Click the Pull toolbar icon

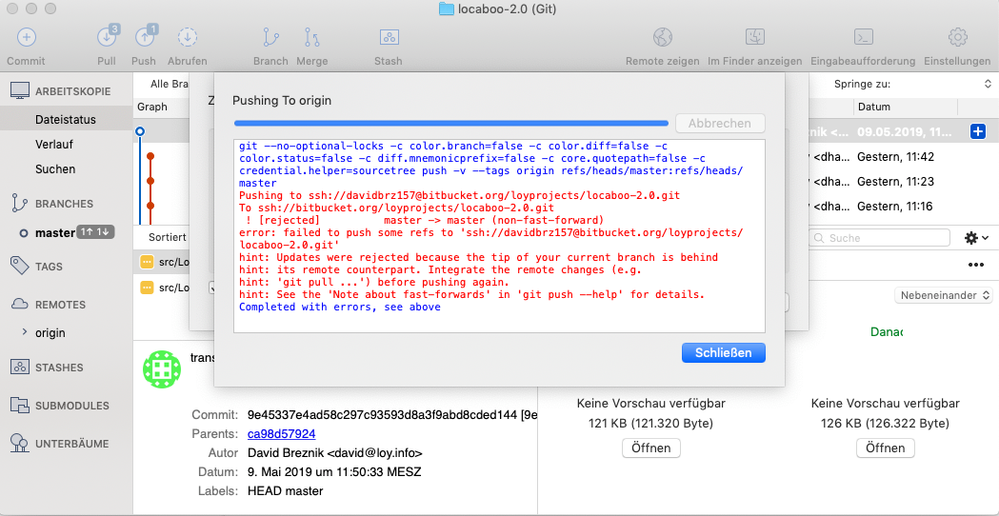tap(106, 38)
